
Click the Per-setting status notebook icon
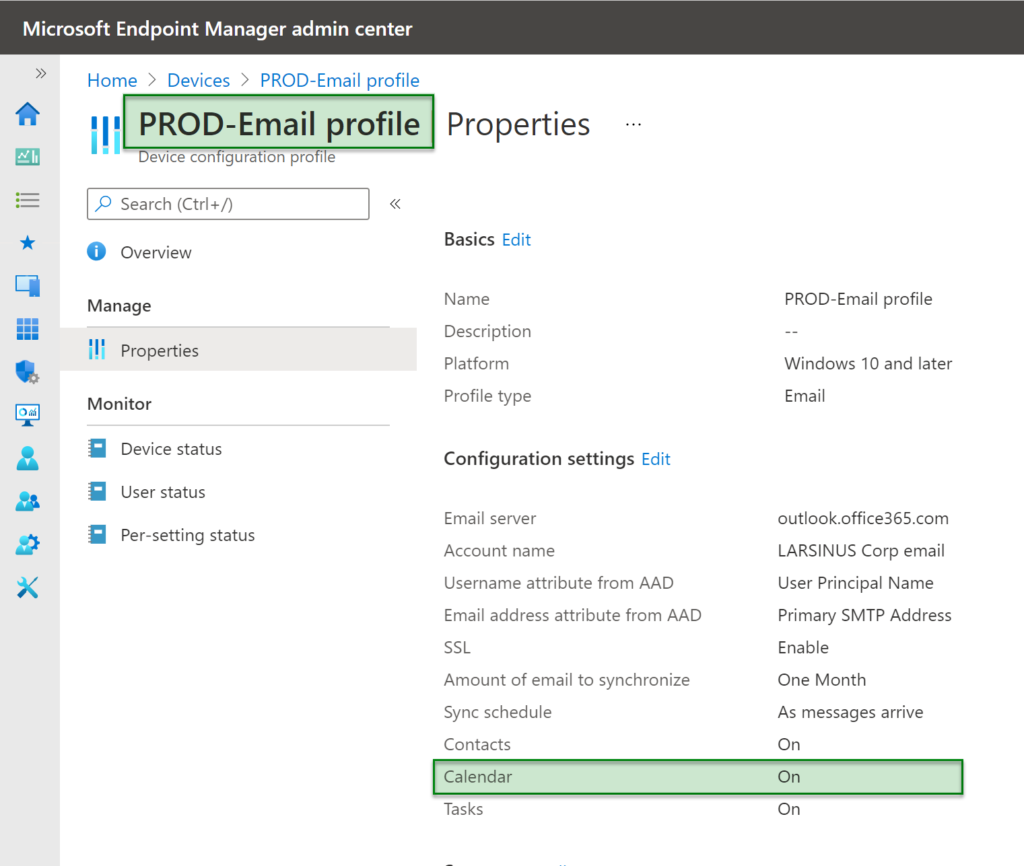click(x=97, y=534)
